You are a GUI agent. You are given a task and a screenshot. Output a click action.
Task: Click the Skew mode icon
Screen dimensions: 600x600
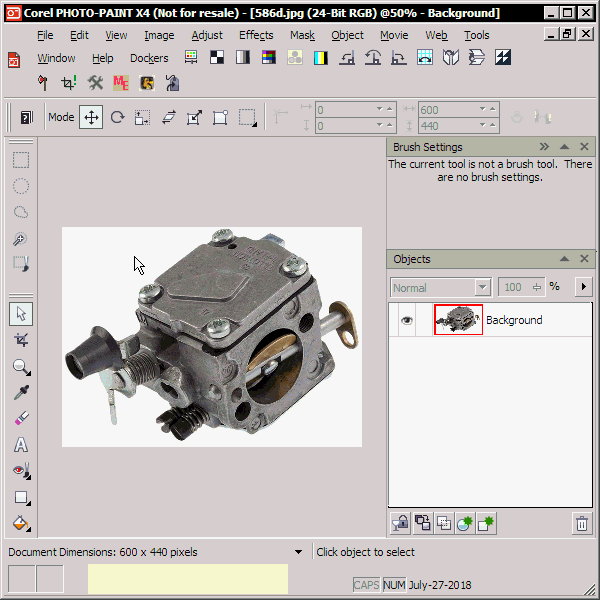168,117
